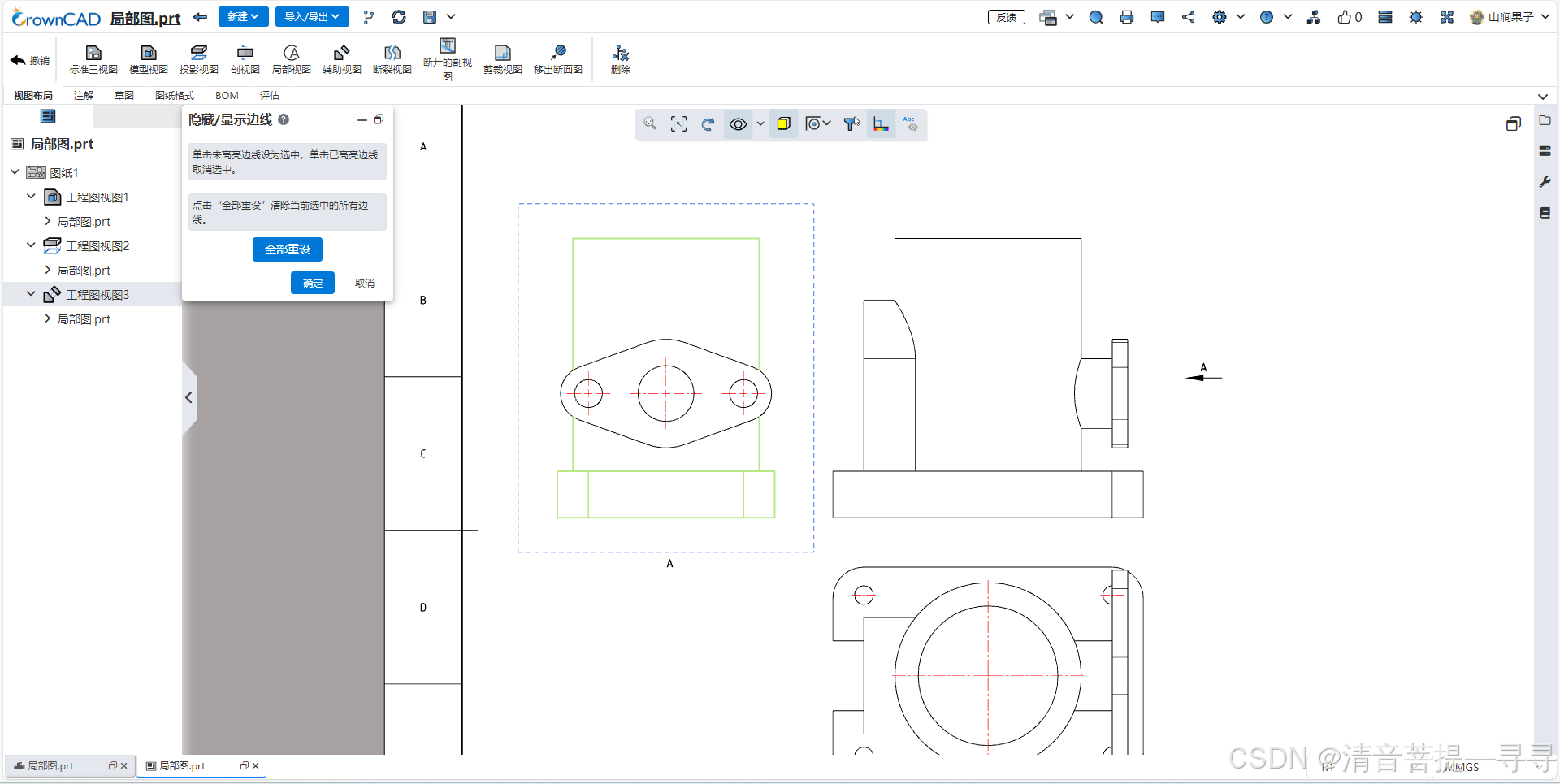This screenshot has width=1560, height=784.
Task: Switch to the 评估 tab
Action: [x=270, y=95]
